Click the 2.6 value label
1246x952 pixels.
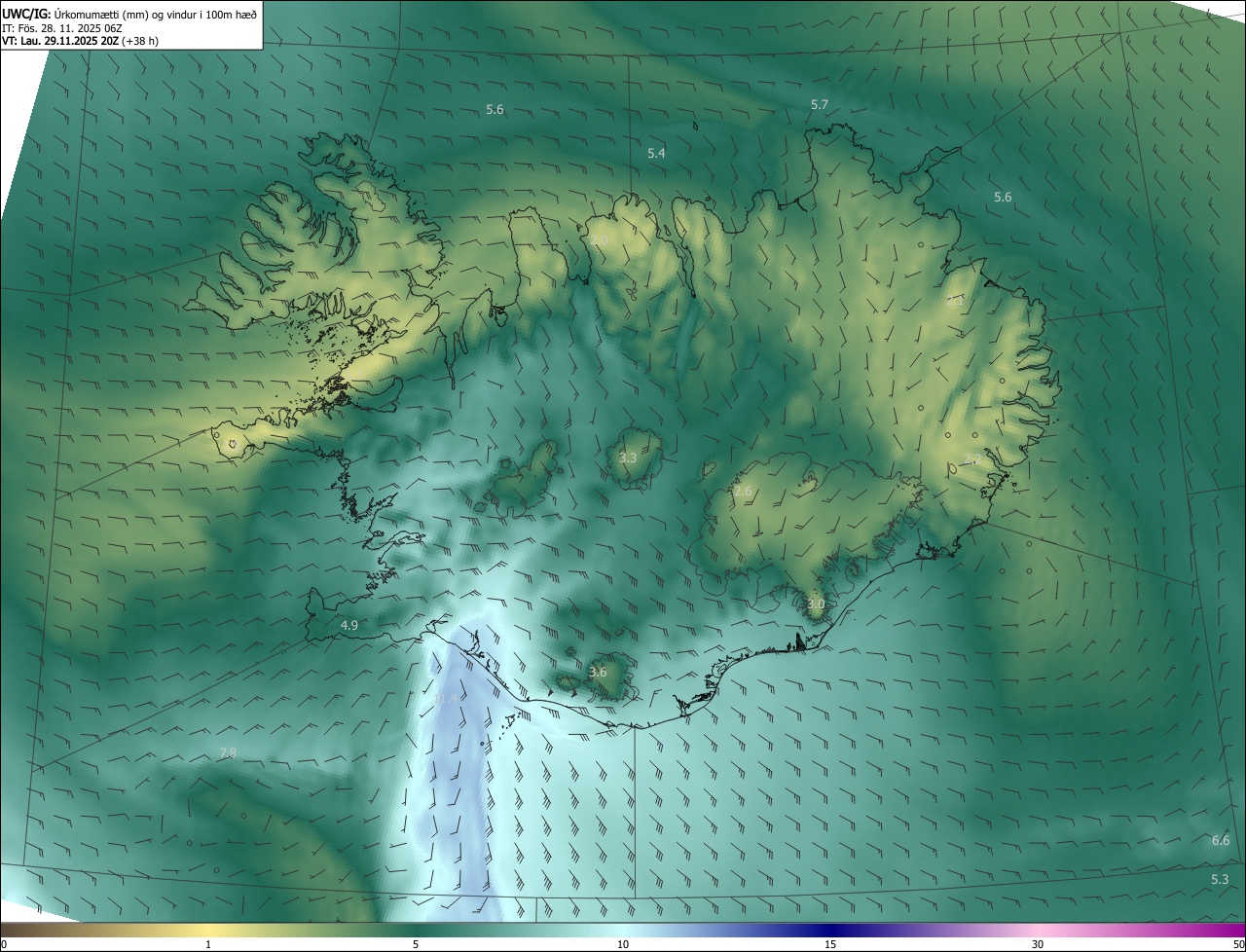tap(743, 491)
